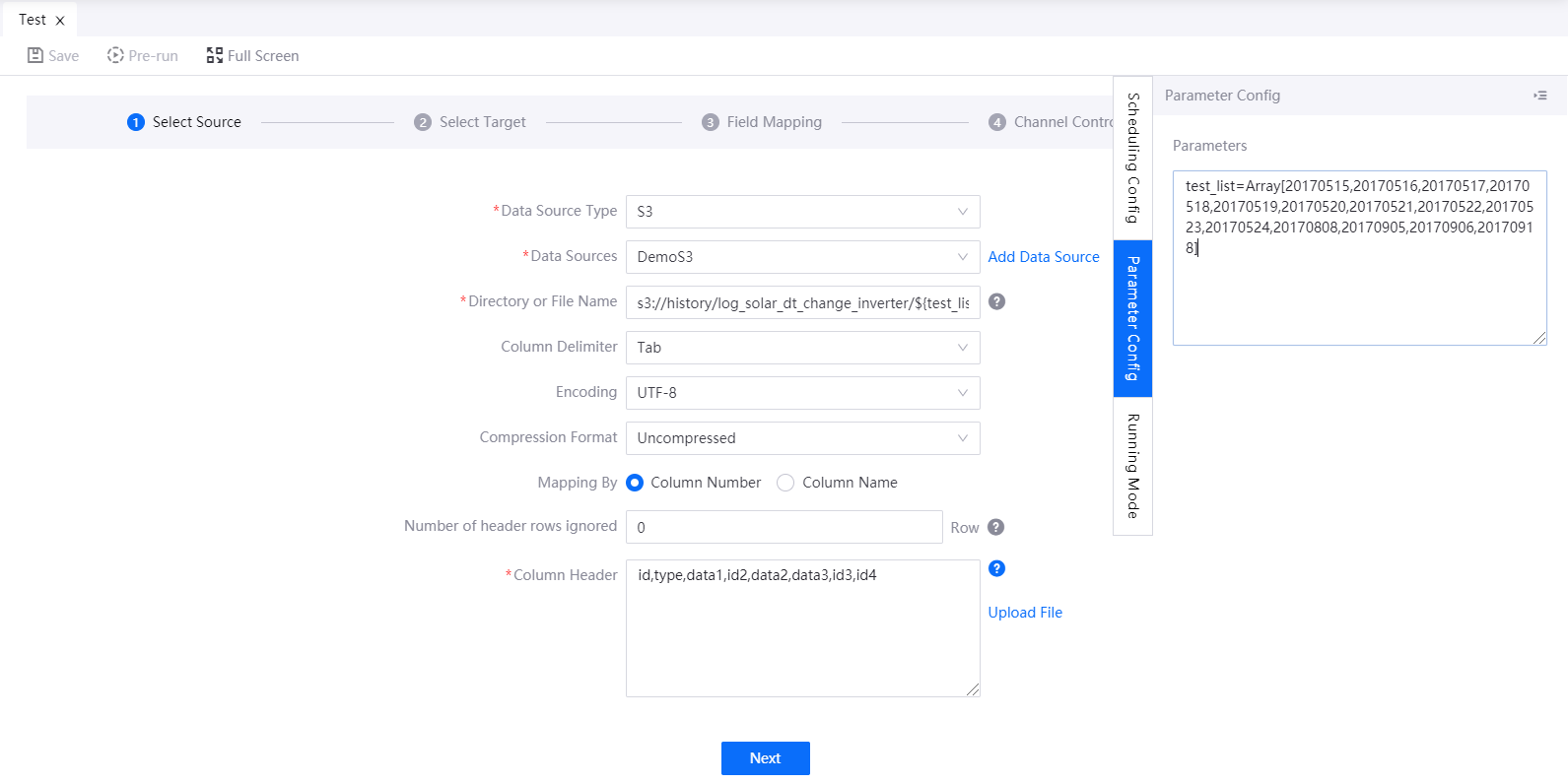
Task: Click the Save disk icon
Action: [x=35, y=55]
